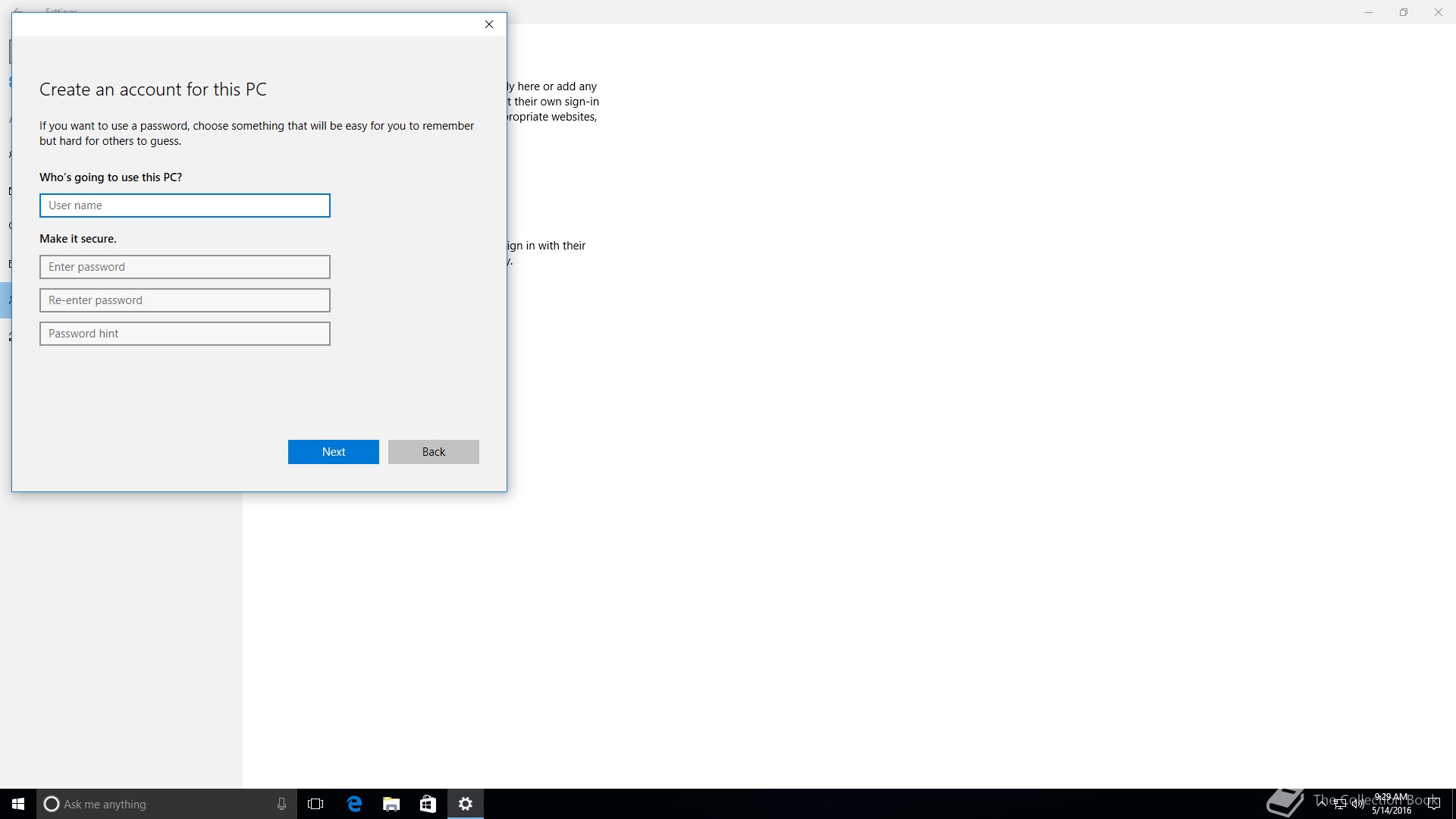The height and width of the screenshot is (819, 1456).
Task: Minimize the Settings window
Action: tap(1369, 12)
